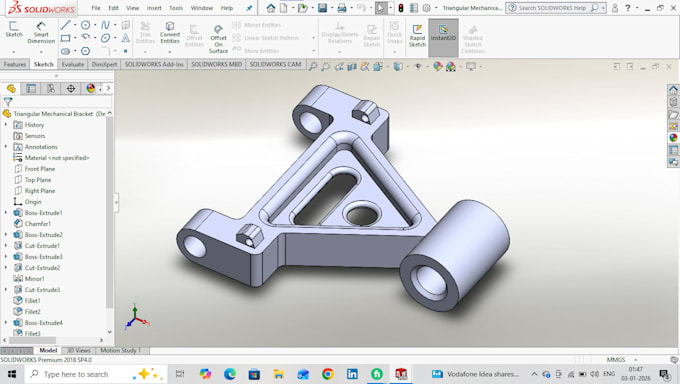
Task: Open the DimXpertManager crosshair tab
Action: tap(71, 89)
